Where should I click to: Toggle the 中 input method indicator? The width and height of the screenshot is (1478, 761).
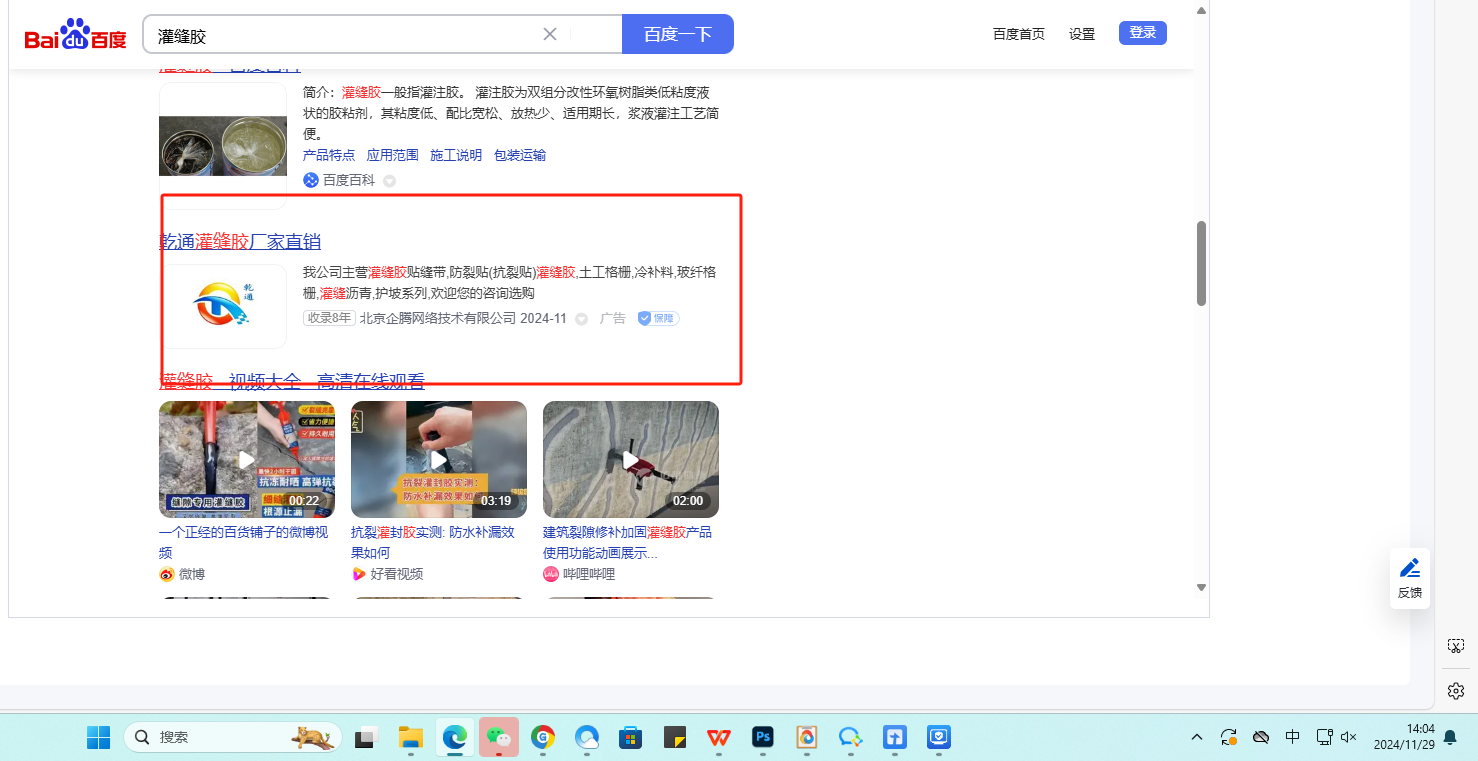pos(1293,737)
